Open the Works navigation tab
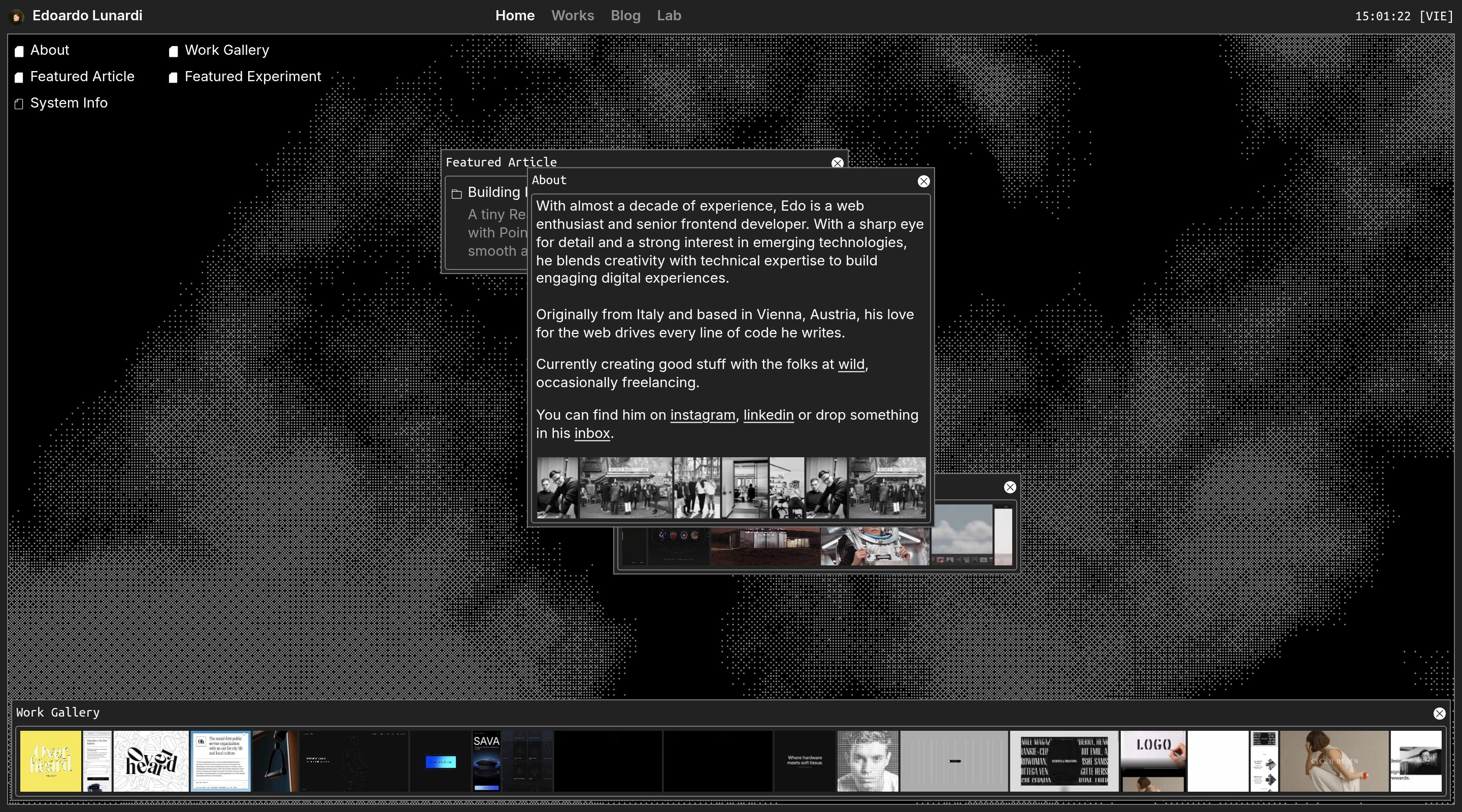The image size is (1462, 812). pos(572,16)
